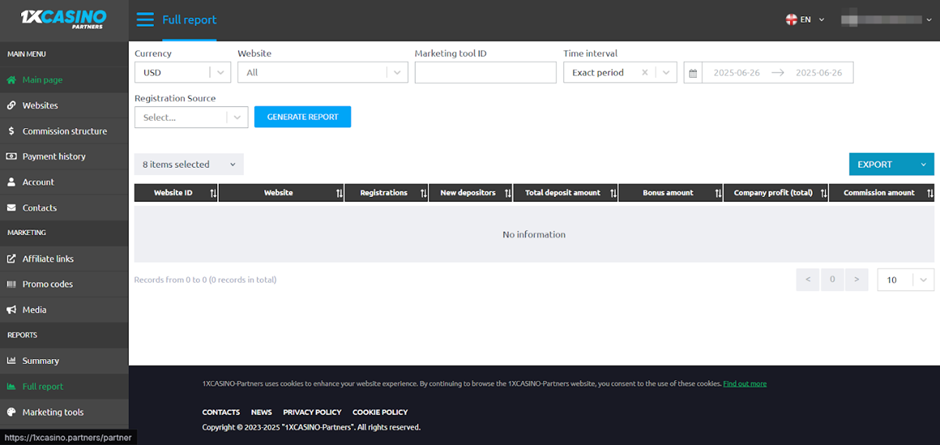Clear the Exact period selection with the X
Viewport: 940px width, 445px height.
point(645,73)
